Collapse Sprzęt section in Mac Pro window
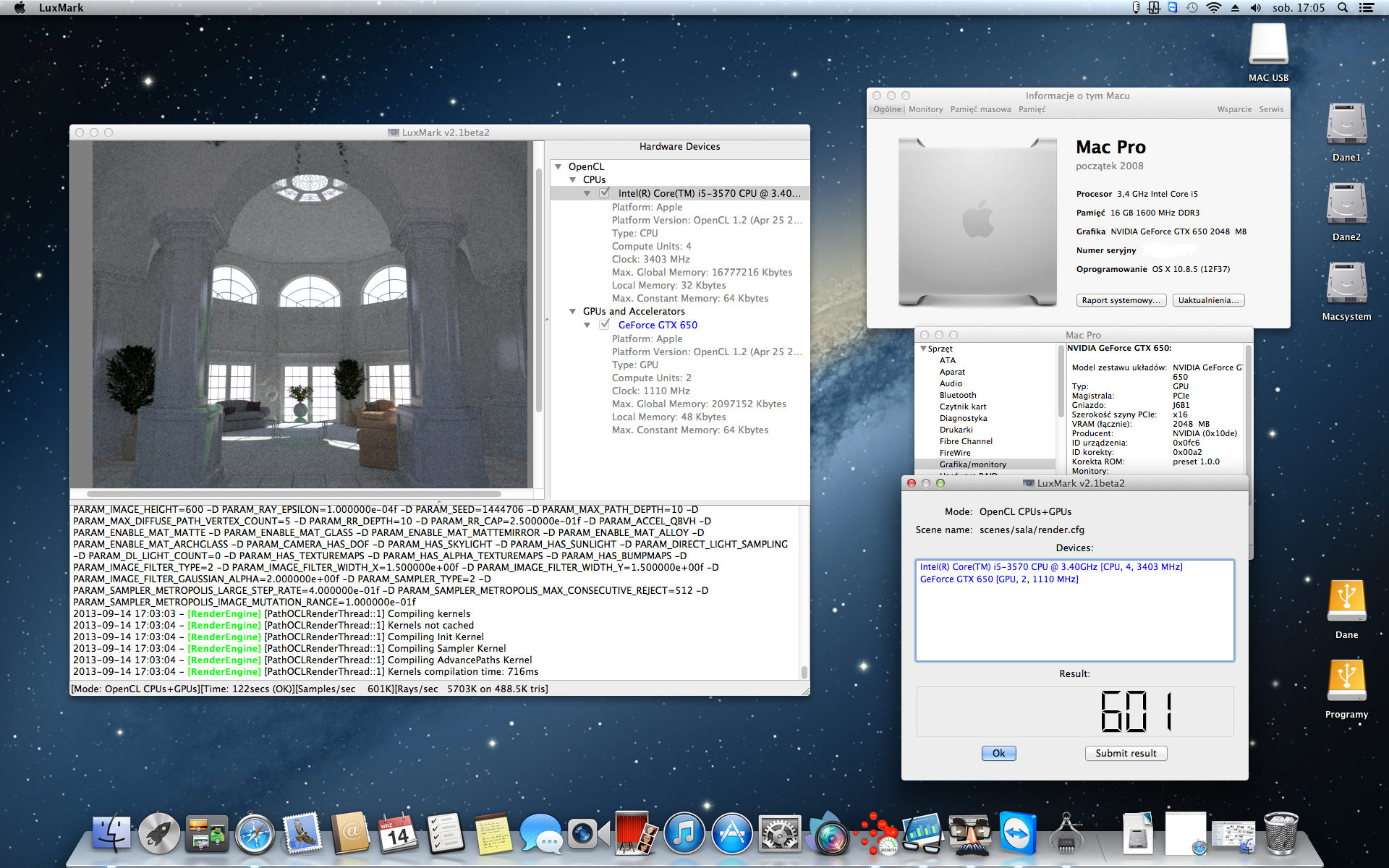Image resolution: width=1389 pixels, height=868 pixels. pos(924,349)
